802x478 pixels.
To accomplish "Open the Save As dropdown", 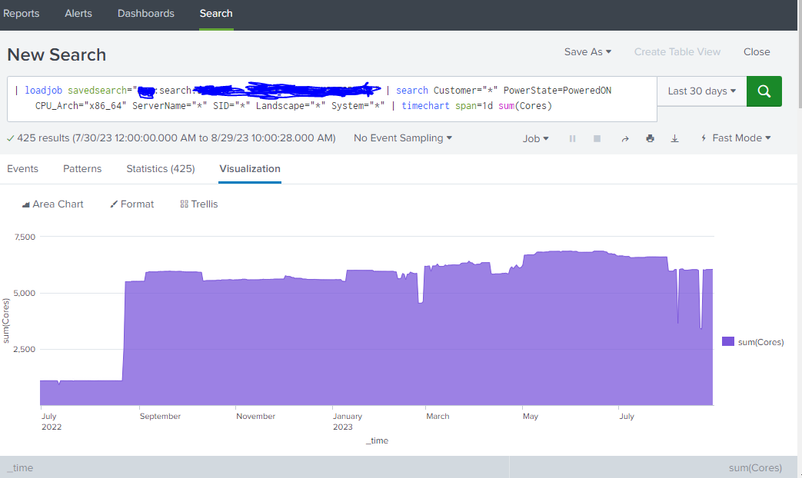I will (587, 52).
